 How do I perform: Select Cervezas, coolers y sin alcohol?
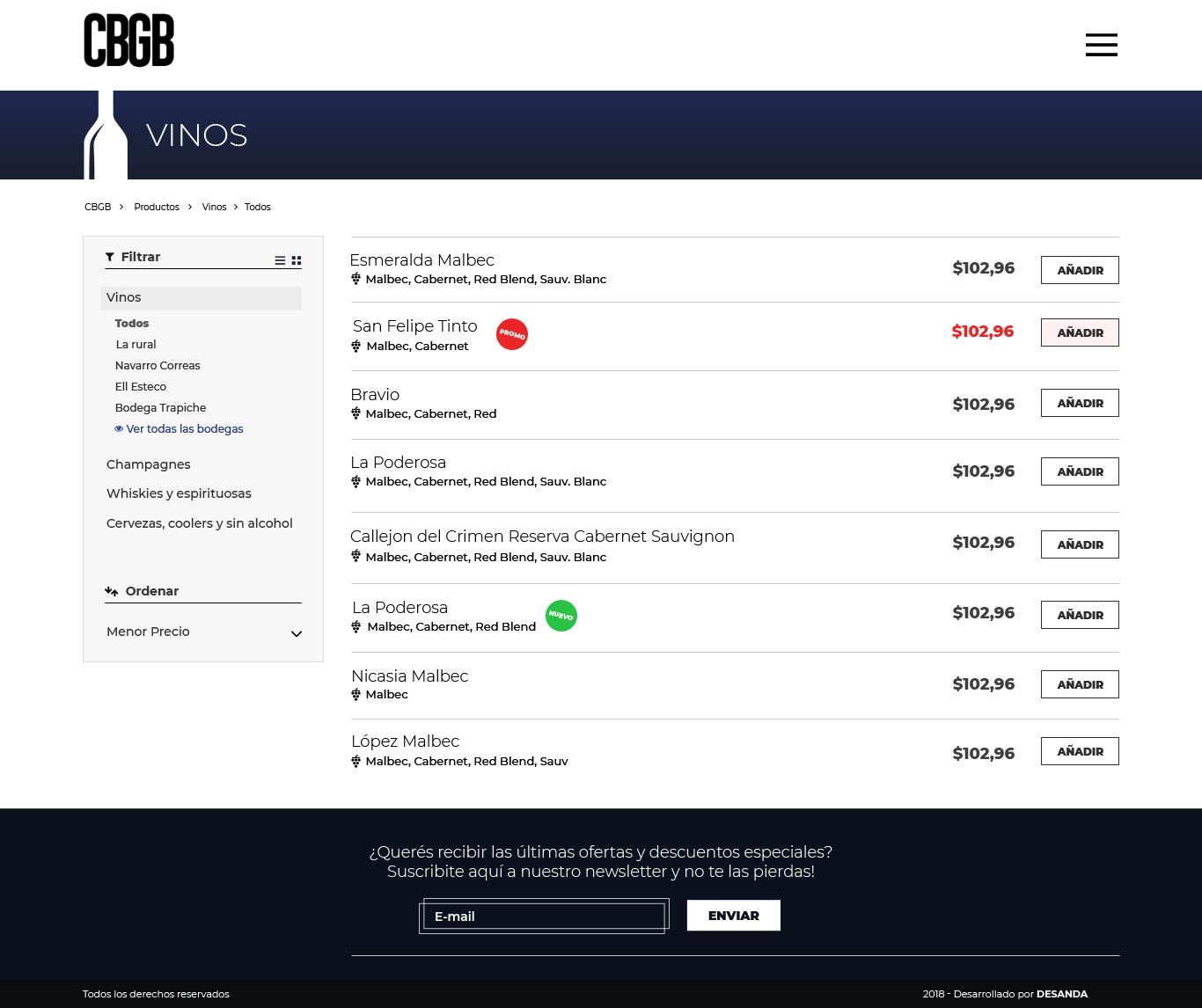coord(200,523)
